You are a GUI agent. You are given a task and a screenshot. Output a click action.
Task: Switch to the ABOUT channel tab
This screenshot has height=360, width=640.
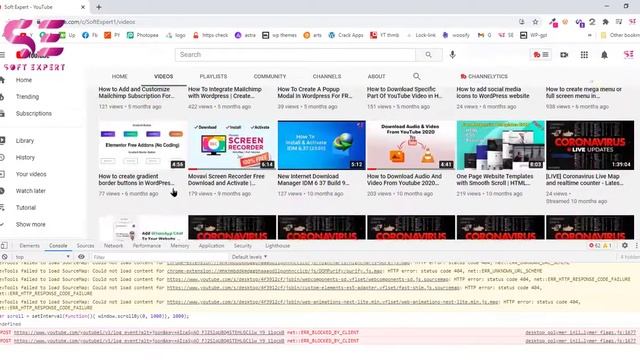point(376,76)
